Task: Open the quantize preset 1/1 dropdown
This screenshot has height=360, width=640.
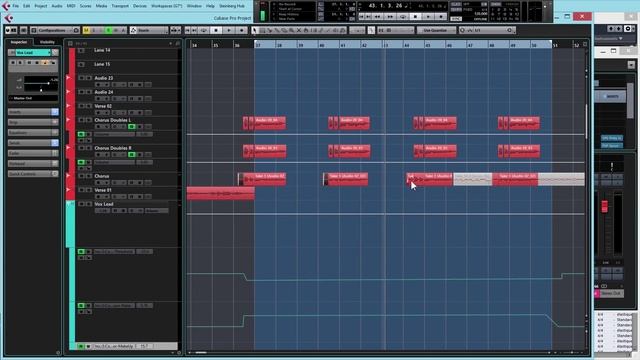Action: click(487, 30)
